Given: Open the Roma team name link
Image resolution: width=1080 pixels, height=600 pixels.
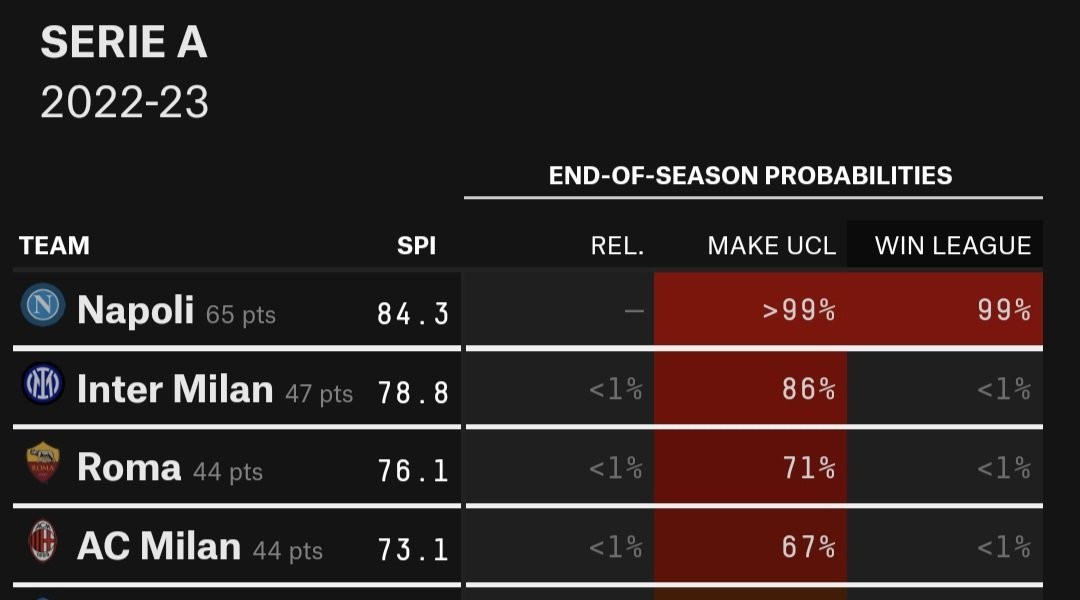Looking at the screenshot, I should 129,467.
